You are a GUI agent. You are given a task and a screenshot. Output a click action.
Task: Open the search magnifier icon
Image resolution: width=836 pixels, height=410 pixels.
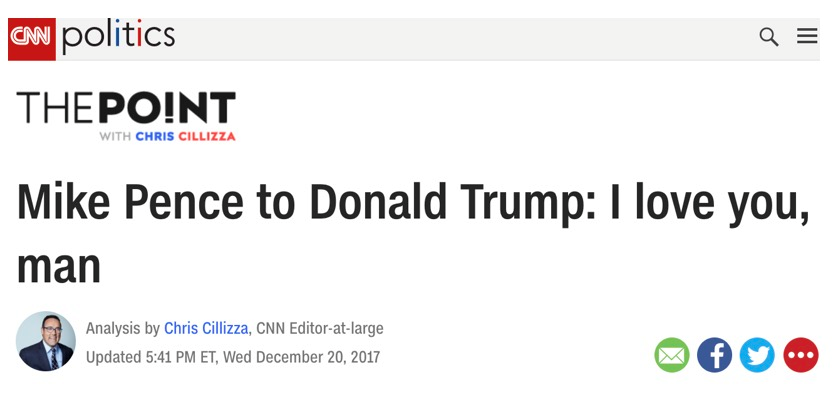tap(768, 37)
